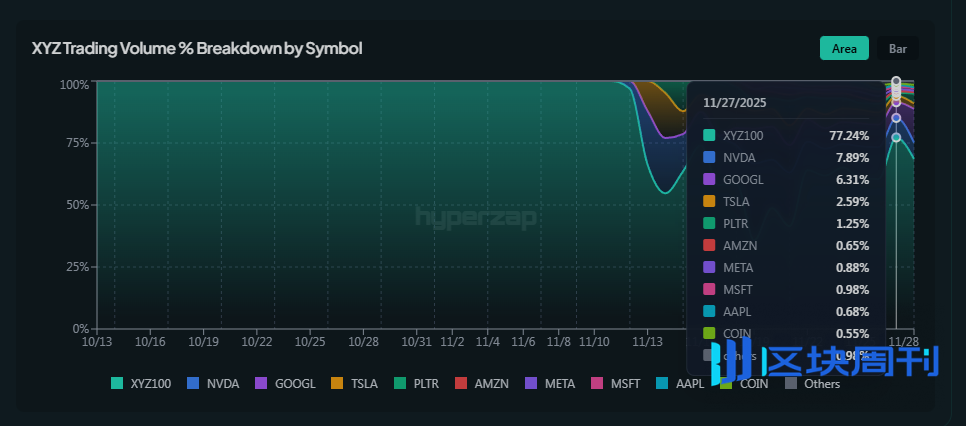Click the 10/13 date on x-axis
The width and height of the screenshot is (966, 426).
click(96, 341)
